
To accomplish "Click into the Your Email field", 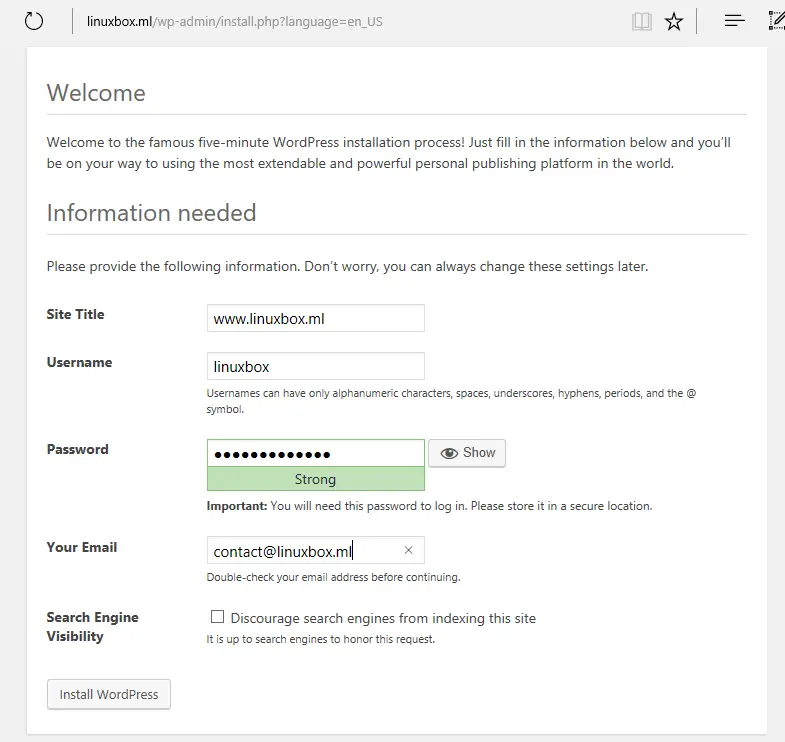I will [x=316, y=550].
